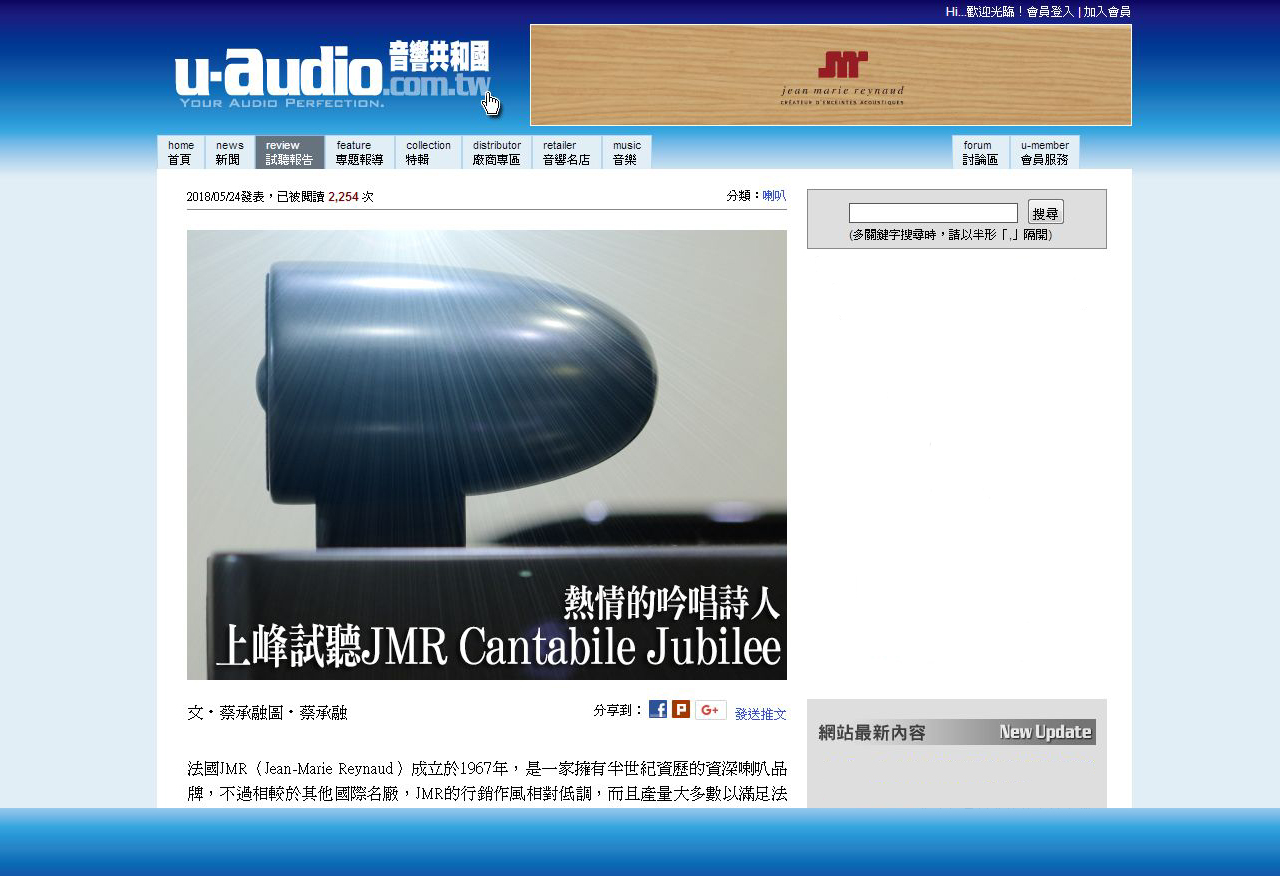Open the distributor 廠商專區 tab
The height and width of the screenshot is (876, 1280).
(497, 152)
